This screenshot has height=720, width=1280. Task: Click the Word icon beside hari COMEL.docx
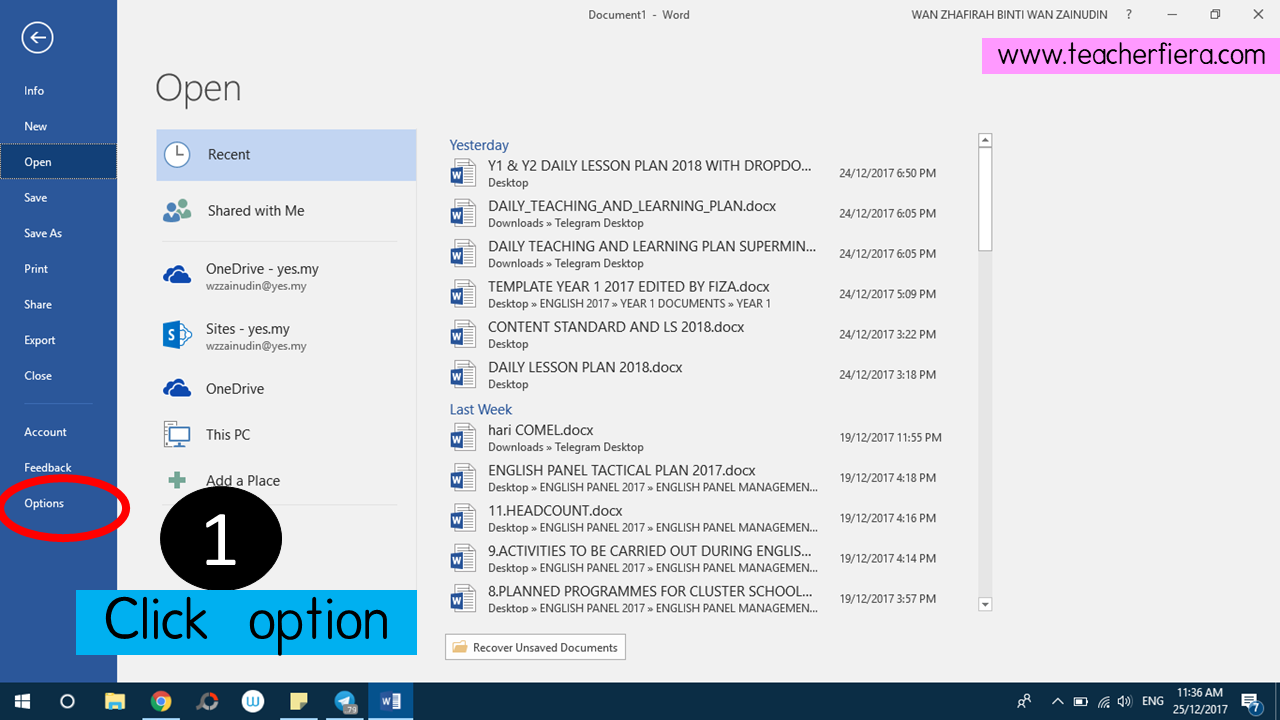point(462,437)
